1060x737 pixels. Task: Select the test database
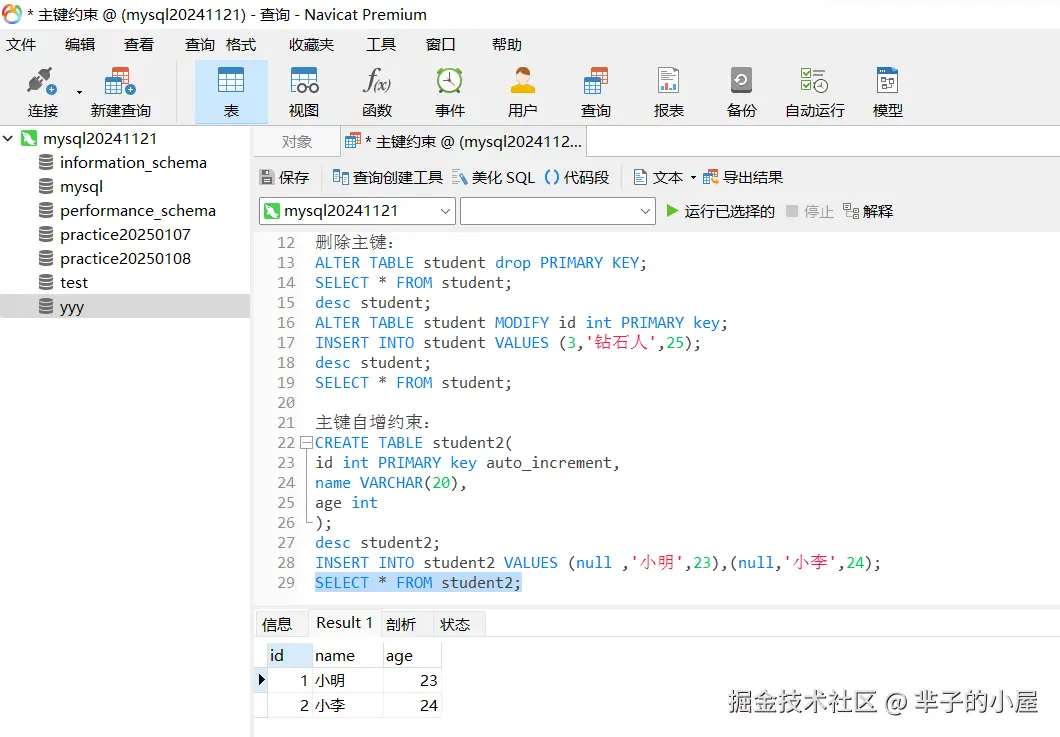tap(74, 283)
